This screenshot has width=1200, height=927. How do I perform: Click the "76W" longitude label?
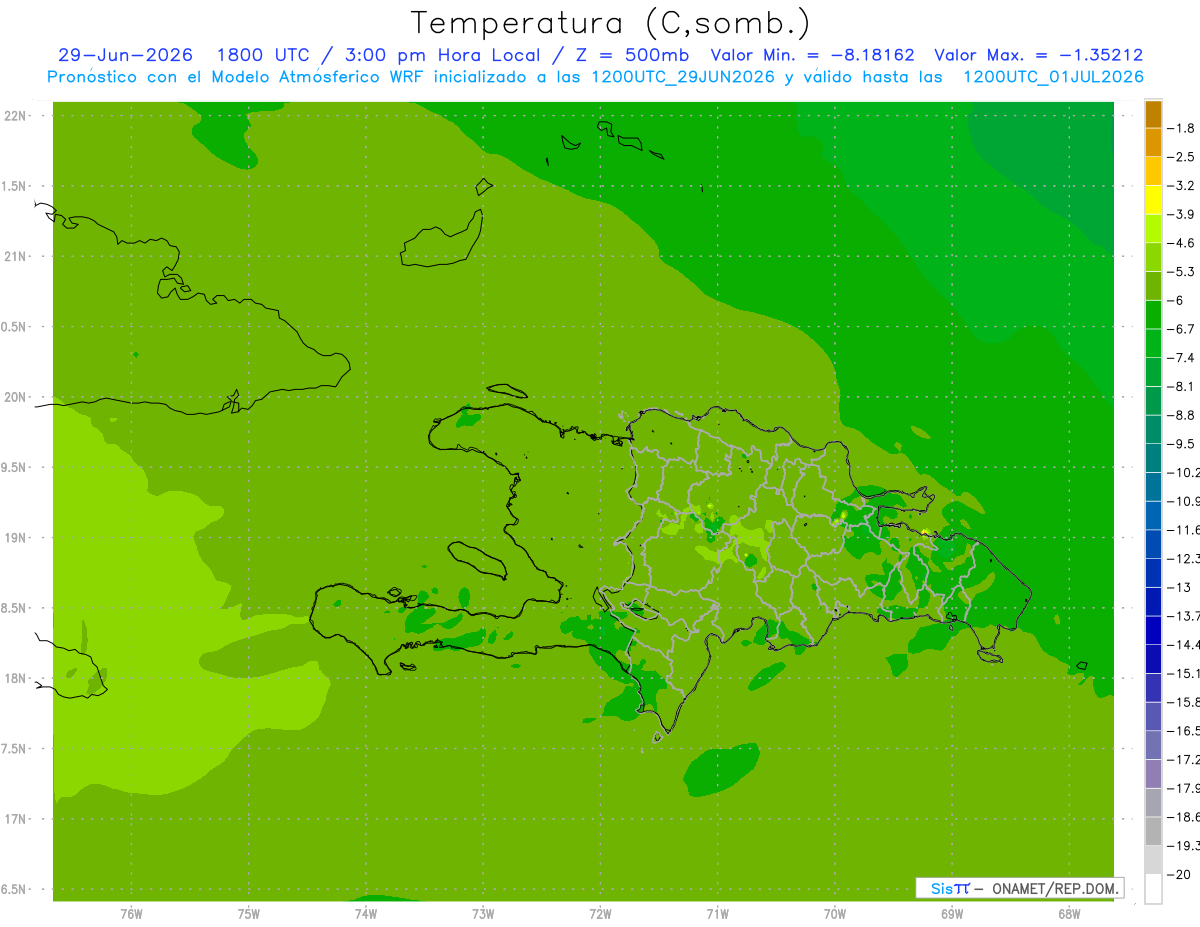[131, 913]
